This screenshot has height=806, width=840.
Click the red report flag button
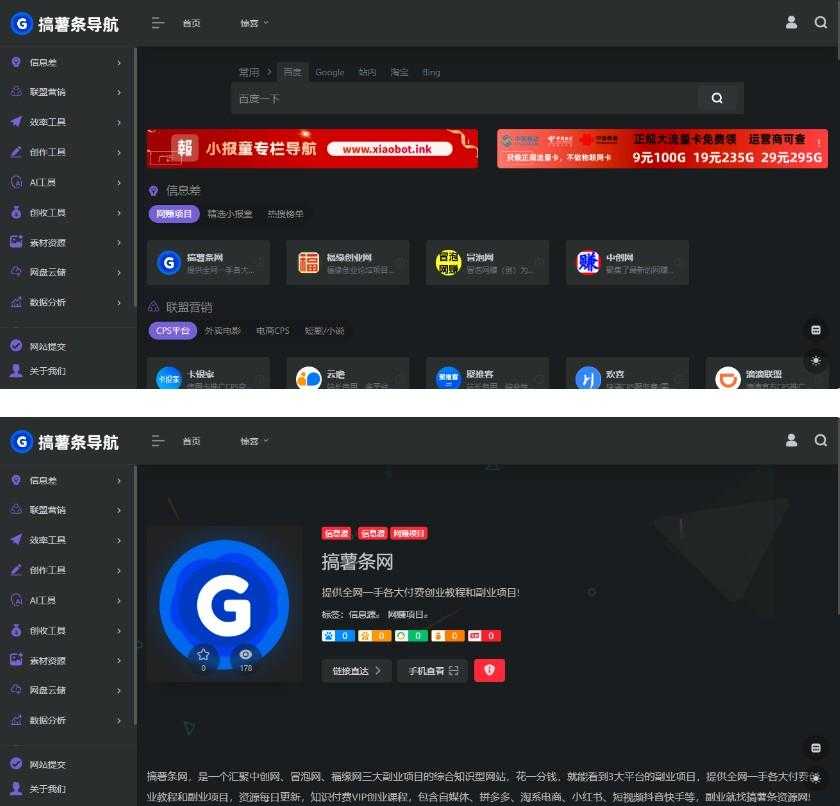tap(489, 670)
